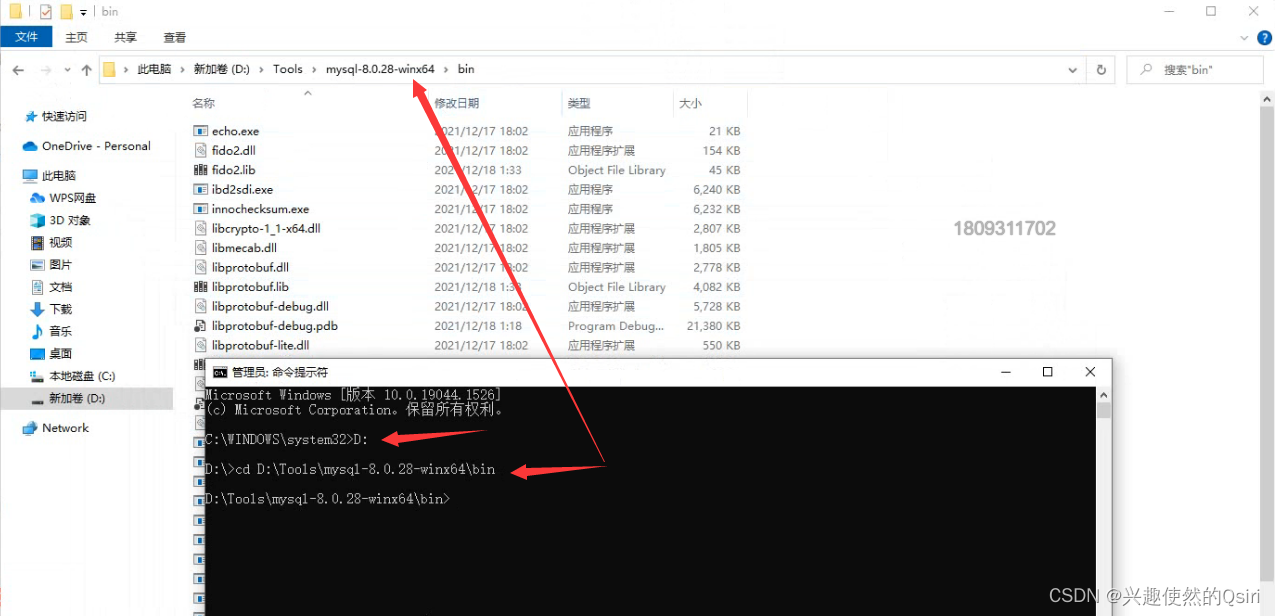Click the up-one-level folder arrow
The width and height of the screenshot is (1275, 616).
(86, 69)
